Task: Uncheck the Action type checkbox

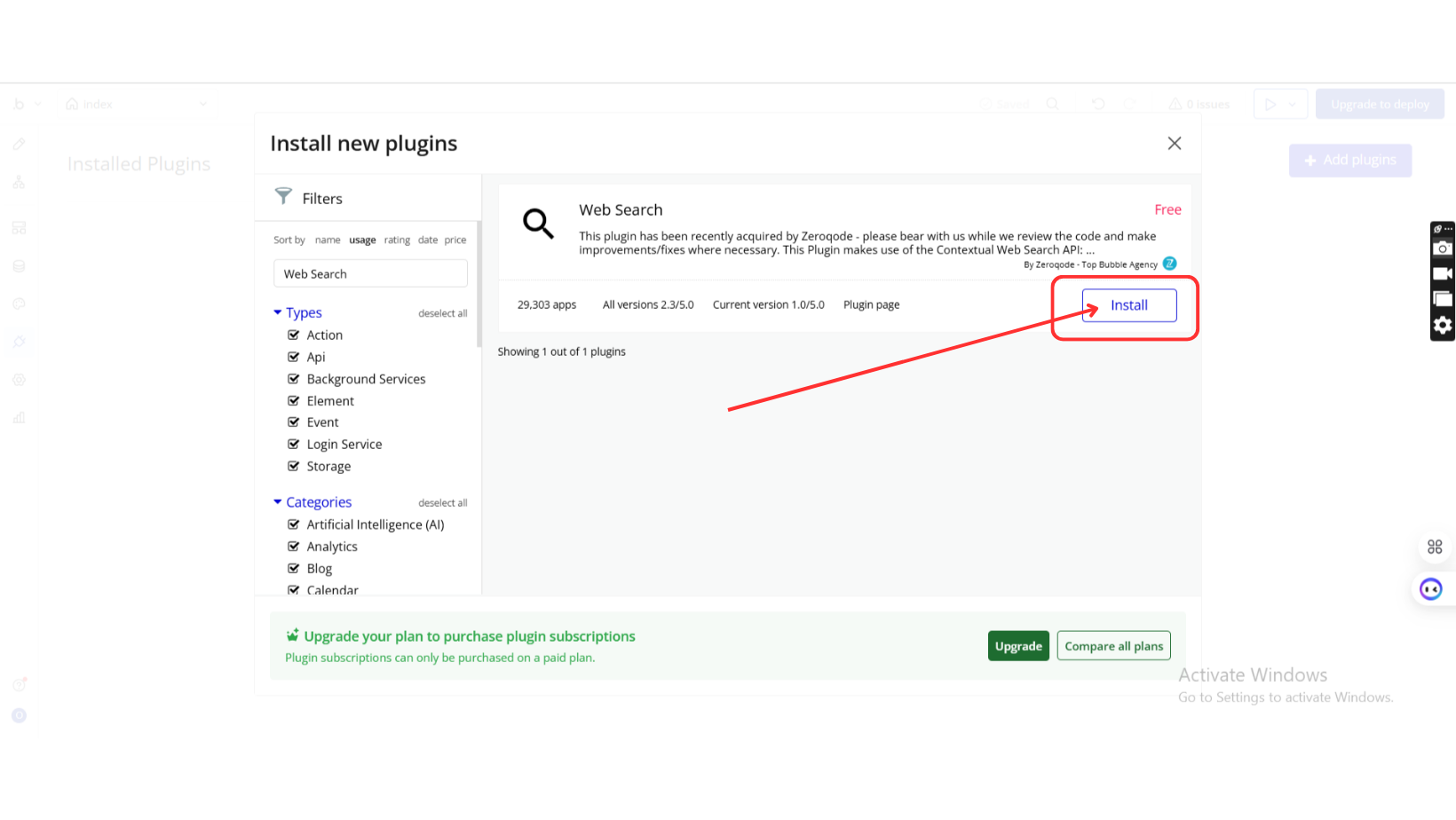Action: [x=294, y=335]
